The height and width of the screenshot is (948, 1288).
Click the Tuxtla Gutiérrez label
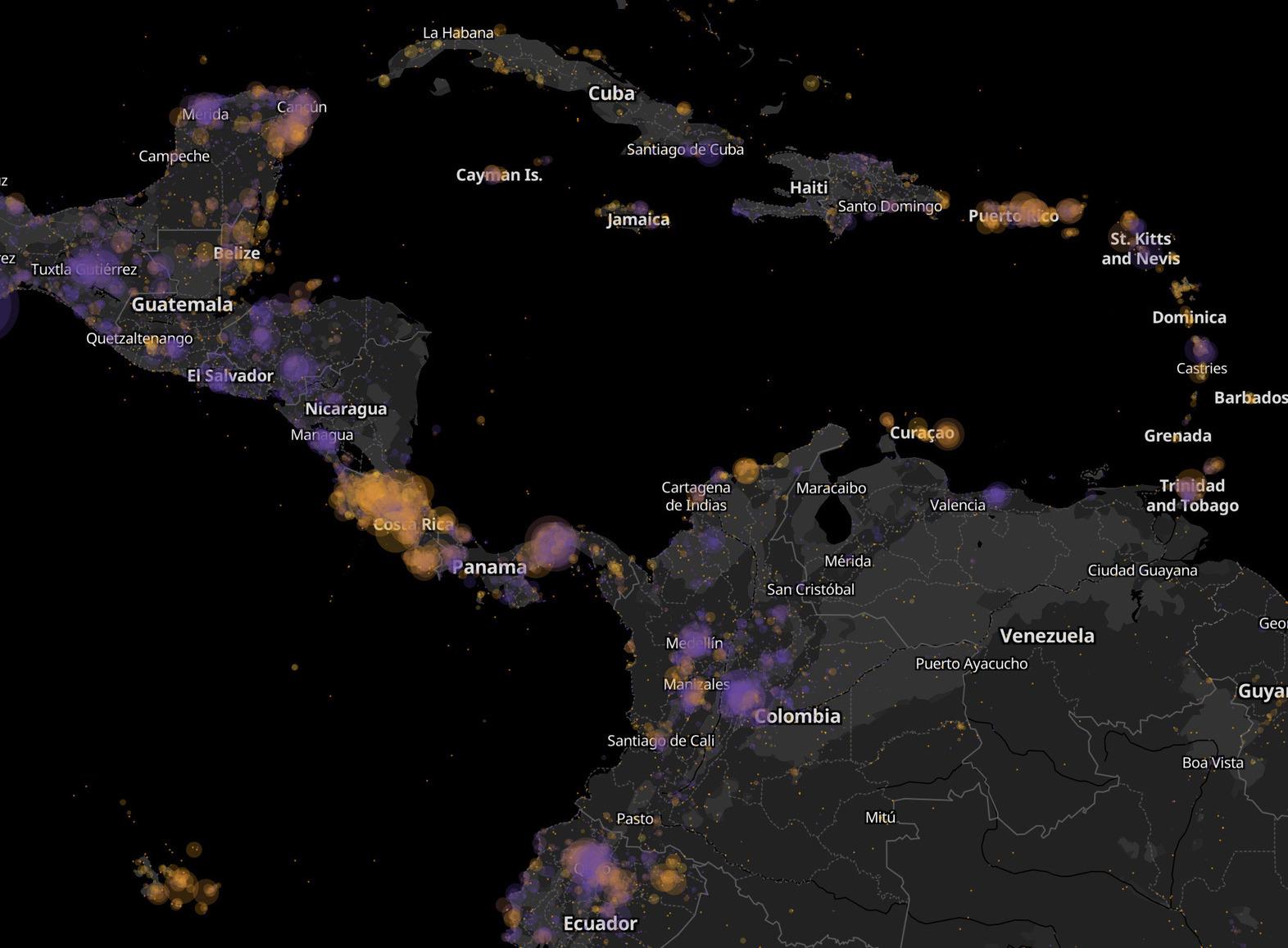84,269
